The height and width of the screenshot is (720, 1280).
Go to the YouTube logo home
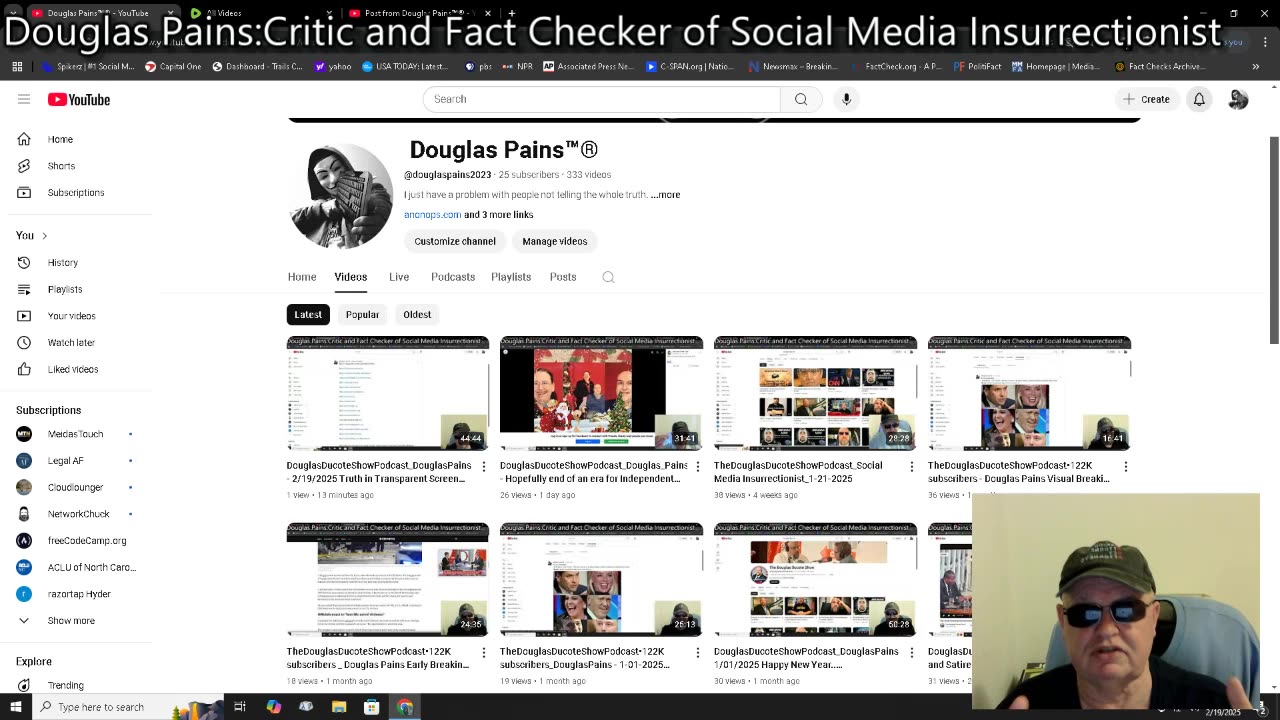(79, 99)
